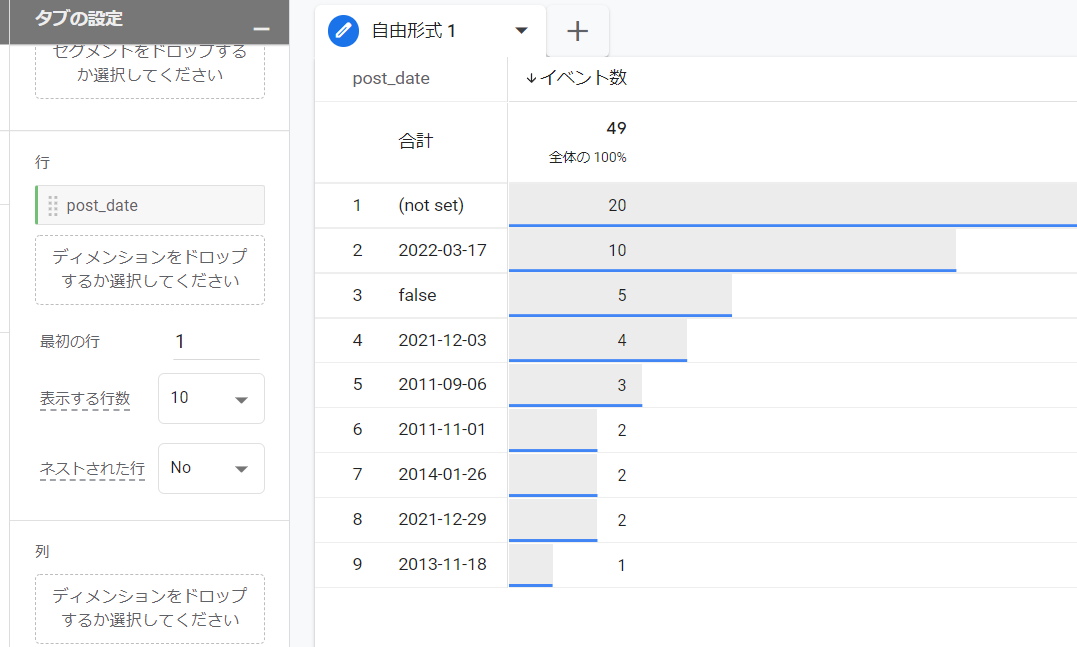Open the 自由形式 1 tab dropdown arrow

pos(521,30)
